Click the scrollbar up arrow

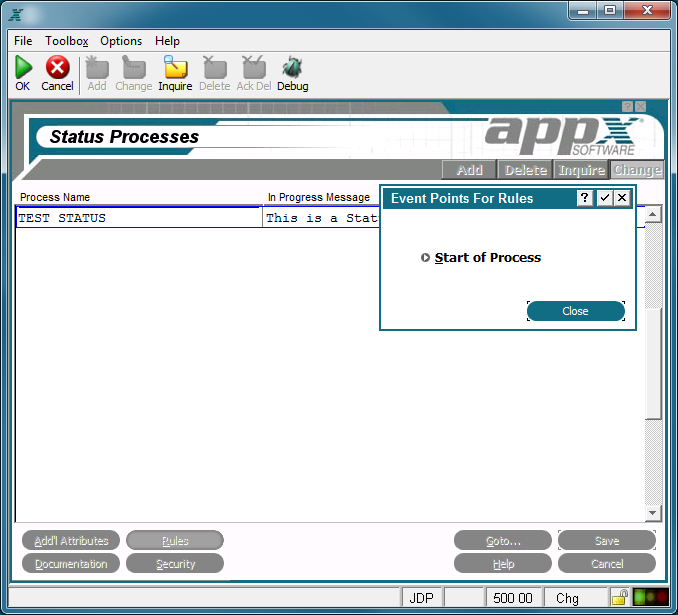click(653, 214)
